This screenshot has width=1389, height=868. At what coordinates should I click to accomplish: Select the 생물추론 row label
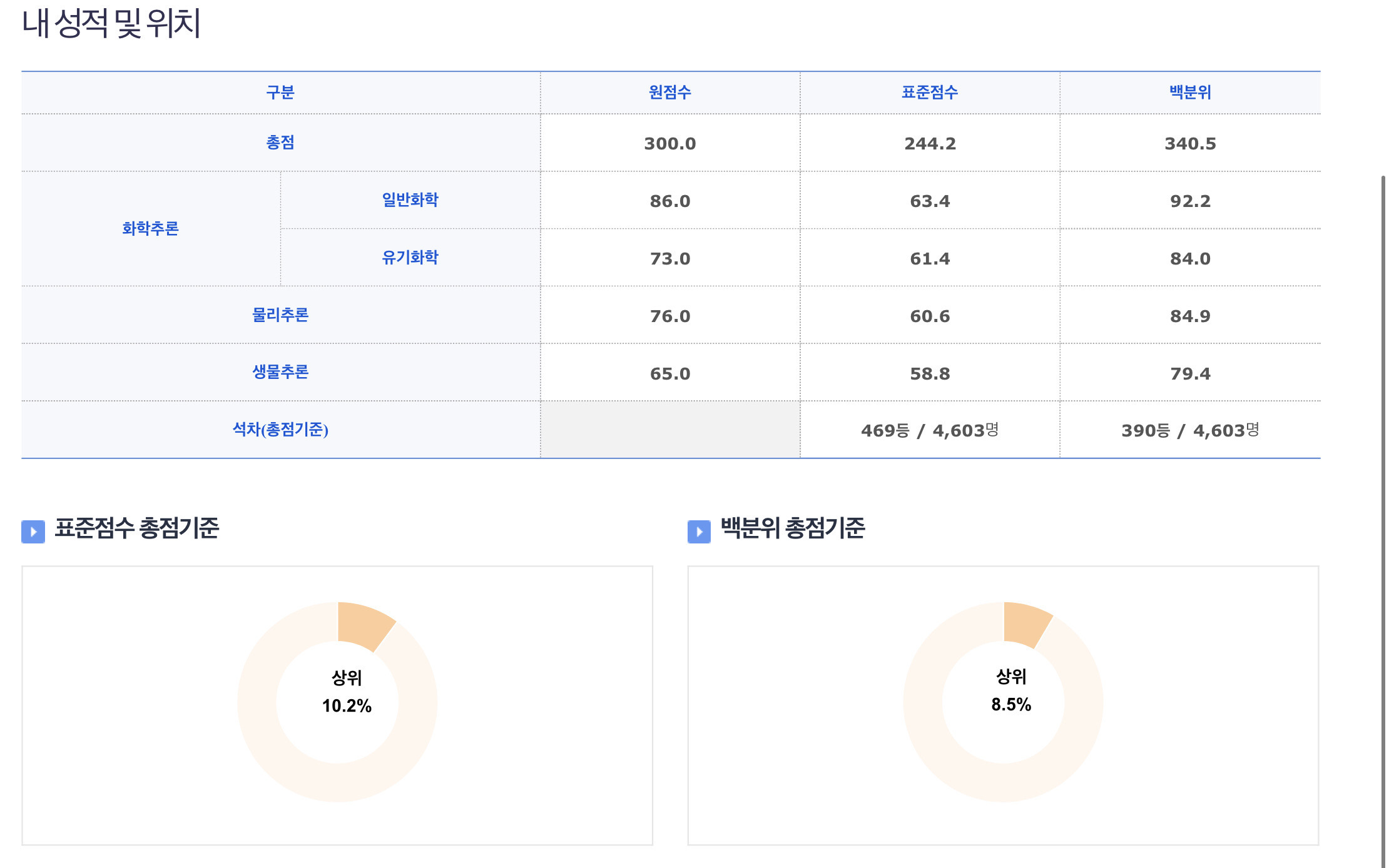tap(280, 372)
